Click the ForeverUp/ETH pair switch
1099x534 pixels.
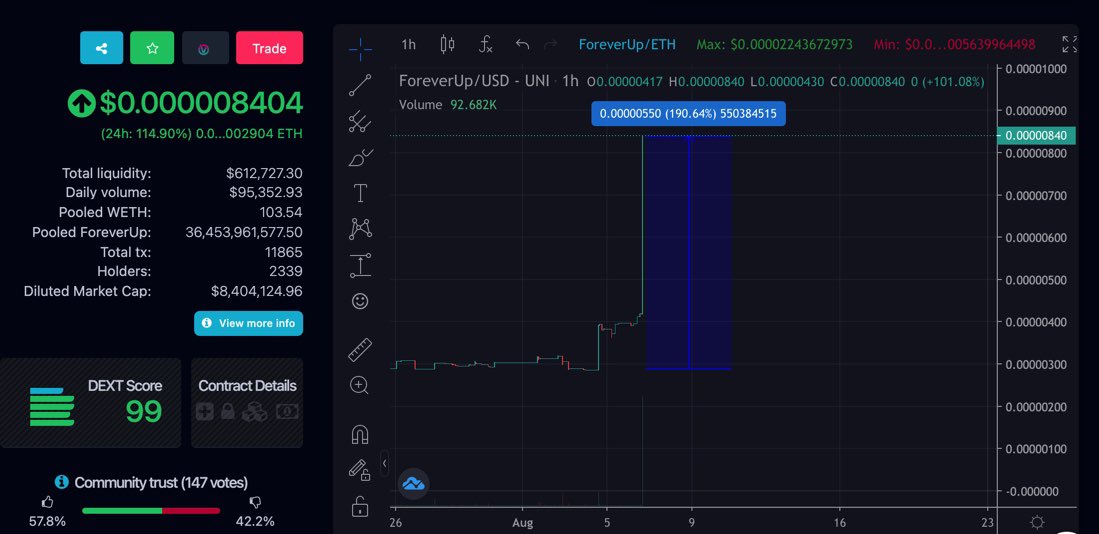tap(627, 45)
